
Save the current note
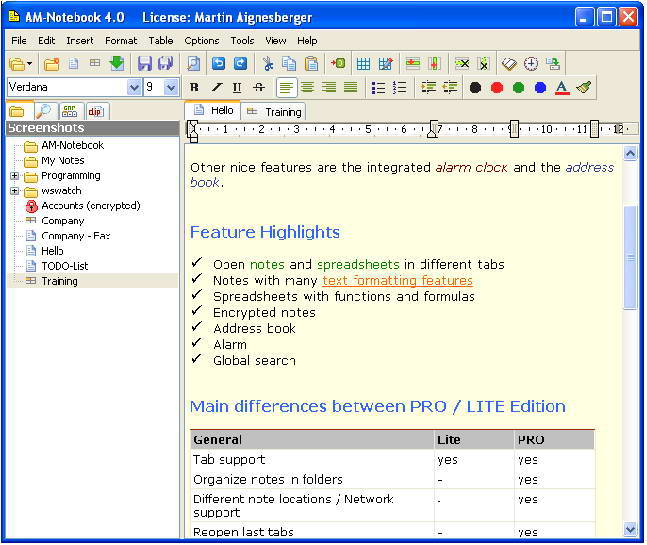click(x=144, y=64)
